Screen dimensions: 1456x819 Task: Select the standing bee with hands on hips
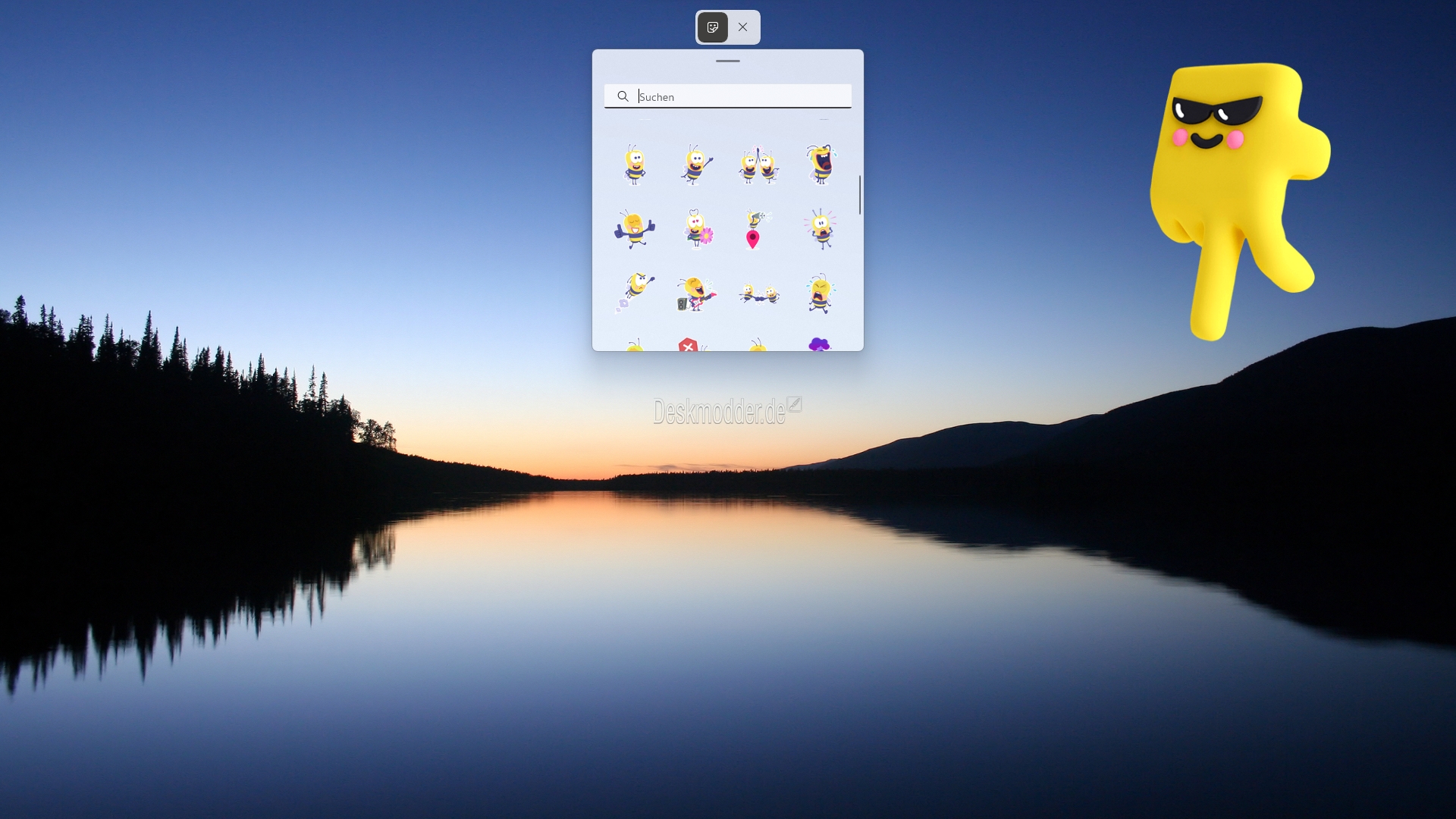coord(635,164)
